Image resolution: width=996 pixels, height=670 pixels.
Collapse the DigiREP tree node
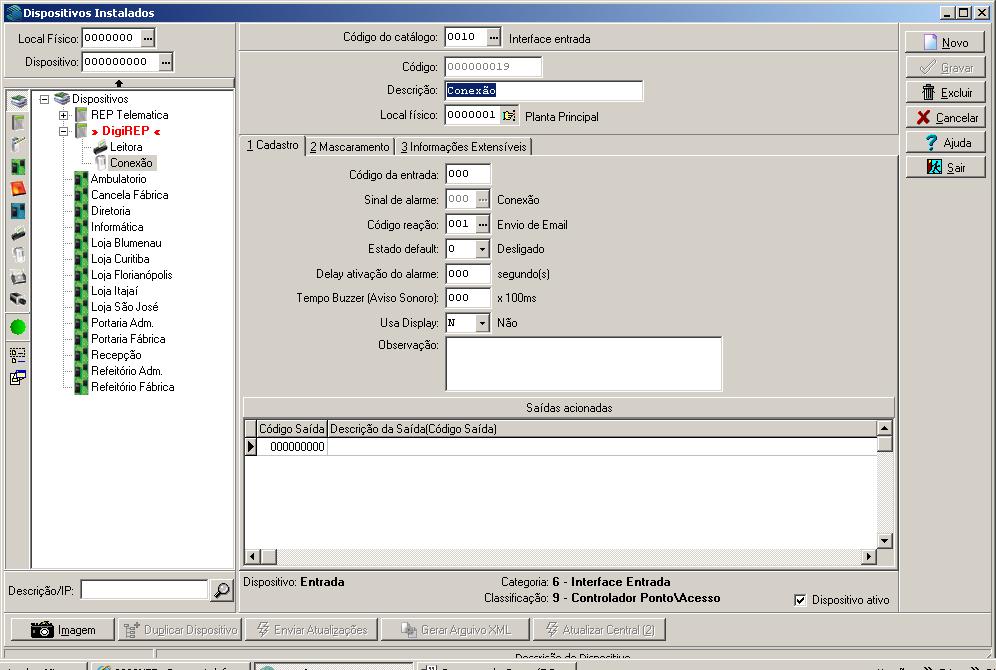(x=63, y=131)
